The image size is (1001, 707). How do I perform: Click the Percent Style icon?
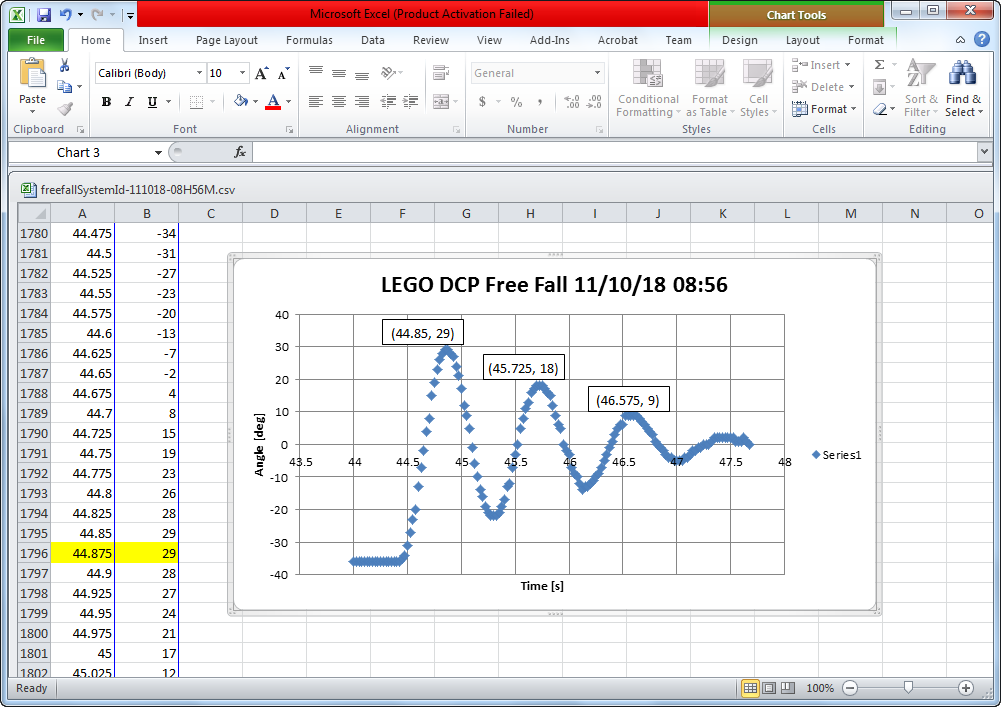(x=516, y=102)
